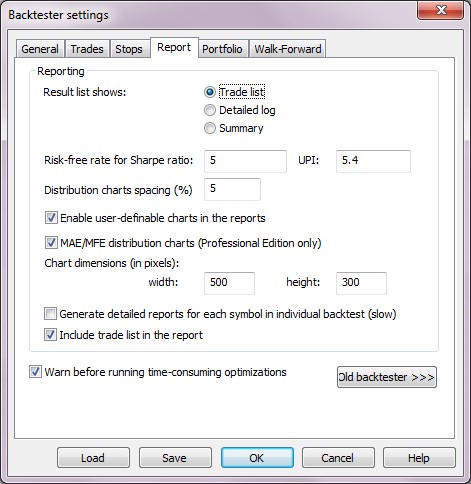The image size is (471, 484).
Task: Disable user-definable charts in reports
Action: coord(51,218)
